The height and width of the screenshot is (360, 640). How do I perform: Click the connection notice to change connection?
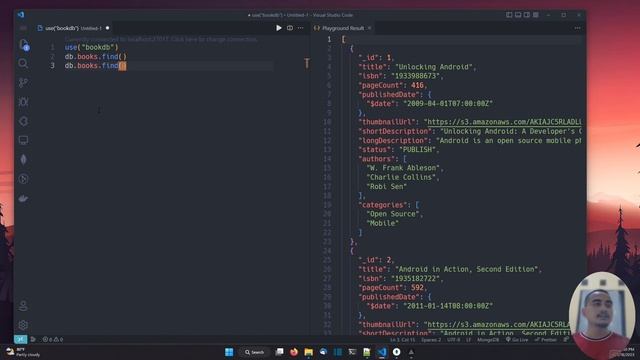[161, 40]
